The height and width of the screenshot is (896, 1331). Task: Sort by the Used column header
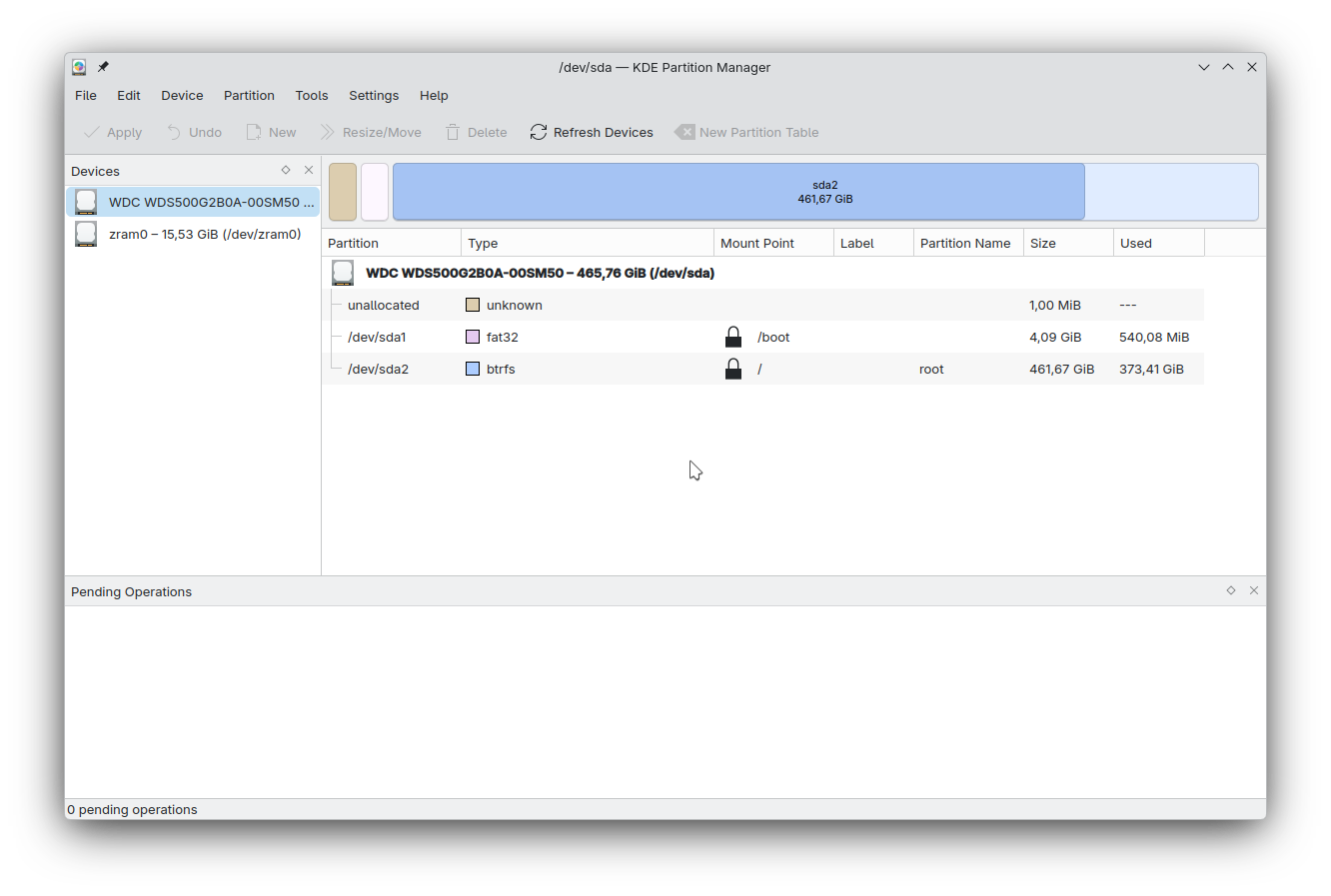(1159, 243)
